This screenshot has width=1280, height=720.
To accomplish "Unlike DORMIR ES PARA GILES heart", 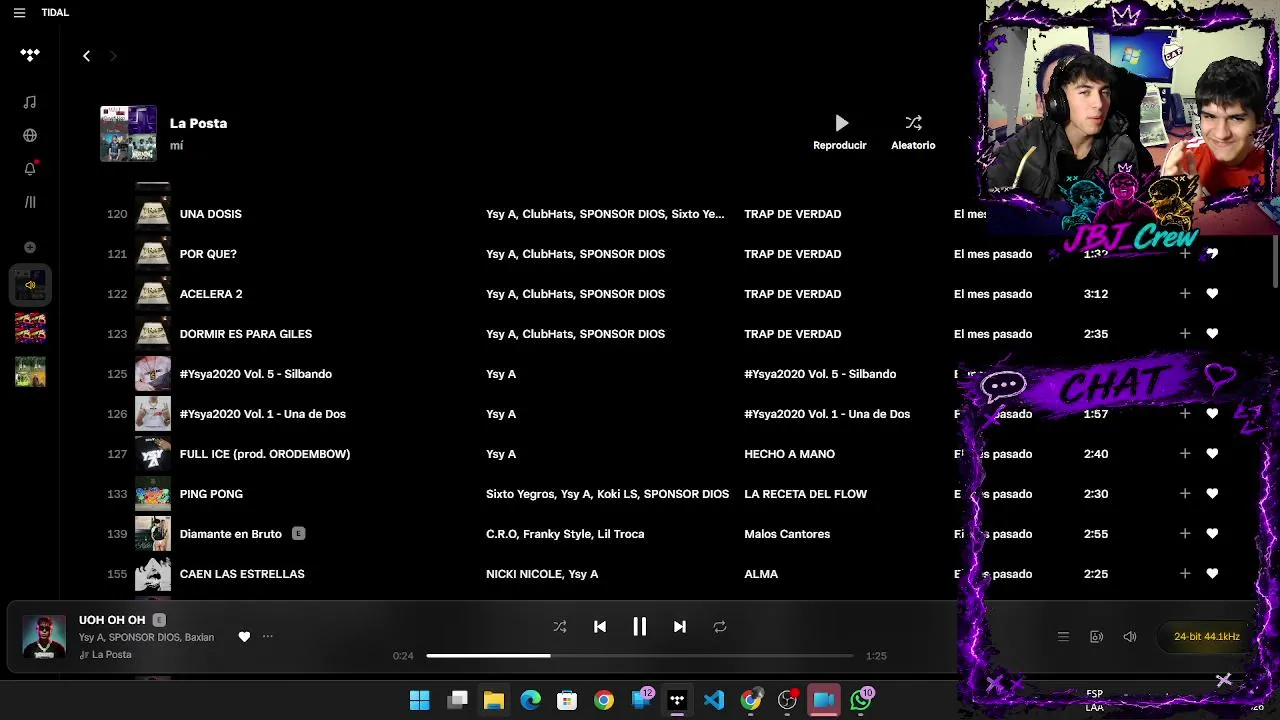I will (1212, 334).
